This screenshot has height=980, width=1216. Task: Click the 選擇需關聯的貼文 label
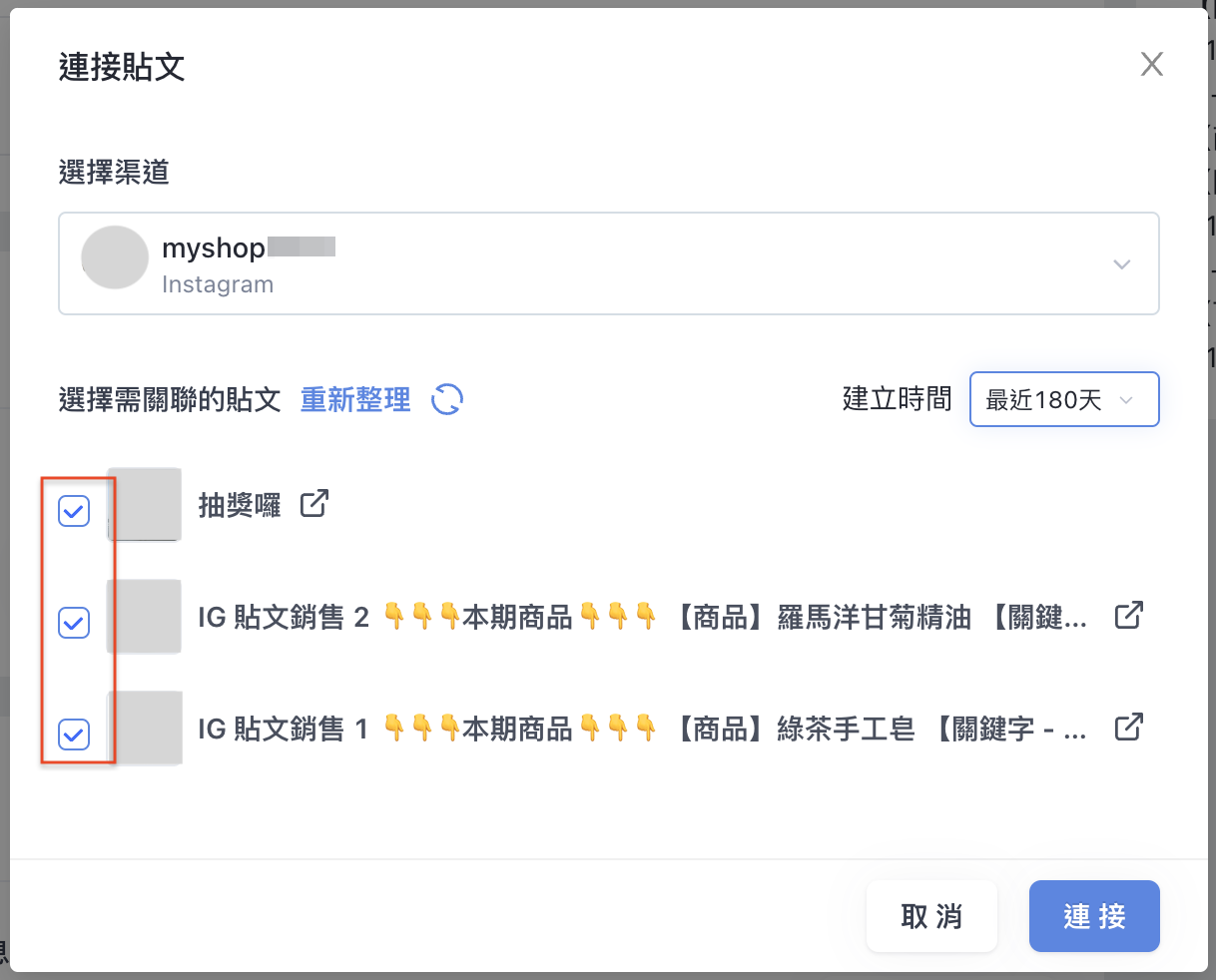(170, 400)
